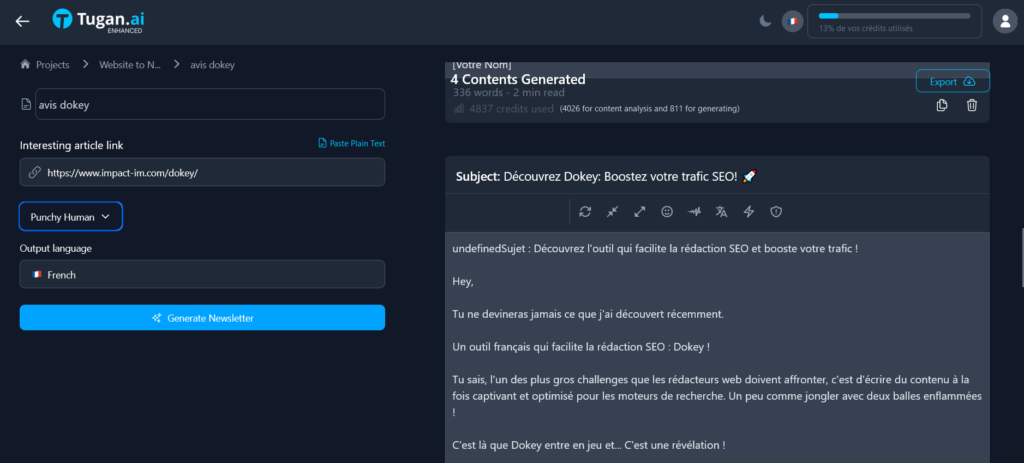Click the regenerate refresh icon in the toolbar
The height and width of the screenshot is (463, 1024).
[585, 212]
